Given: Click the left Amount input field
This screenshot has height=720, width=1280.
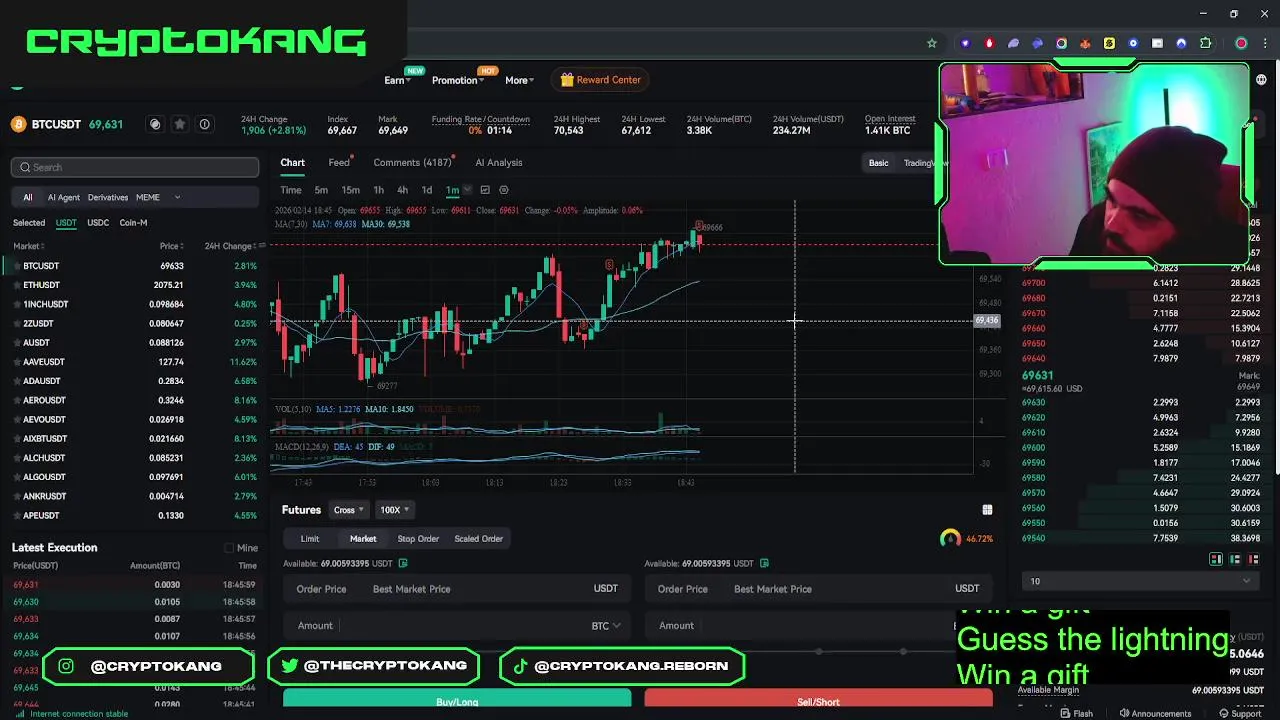Looking at the screenshot, I should pyautogui.click(x=457, y=626).
